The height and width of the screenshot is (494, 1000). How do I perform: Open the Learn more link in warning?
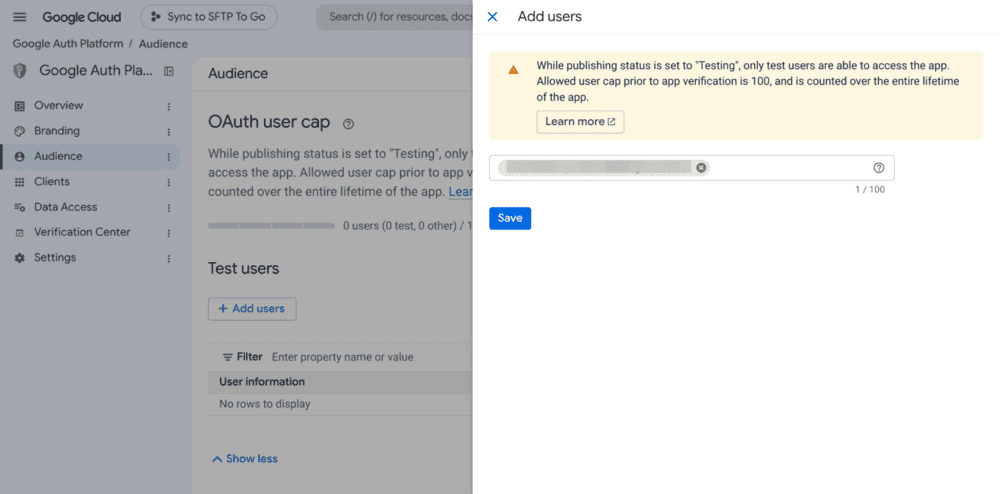pos(580,122)
